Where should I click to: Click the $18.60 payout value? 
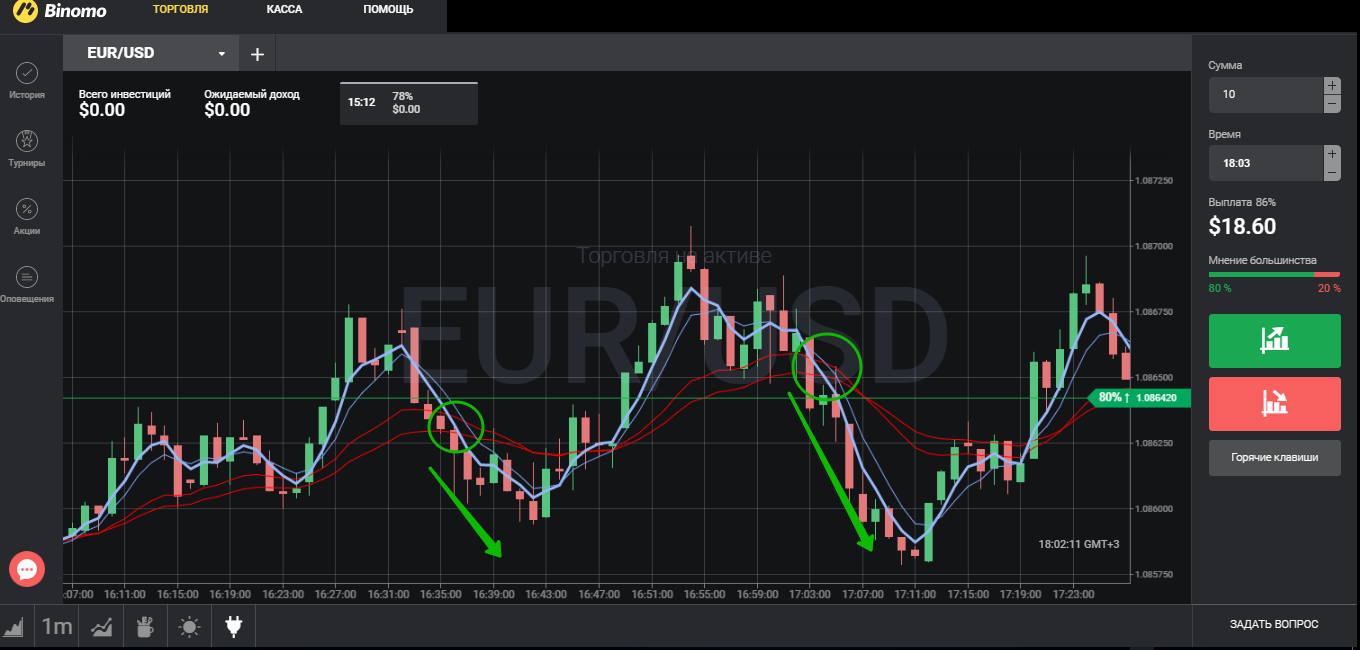point(1242,227)
